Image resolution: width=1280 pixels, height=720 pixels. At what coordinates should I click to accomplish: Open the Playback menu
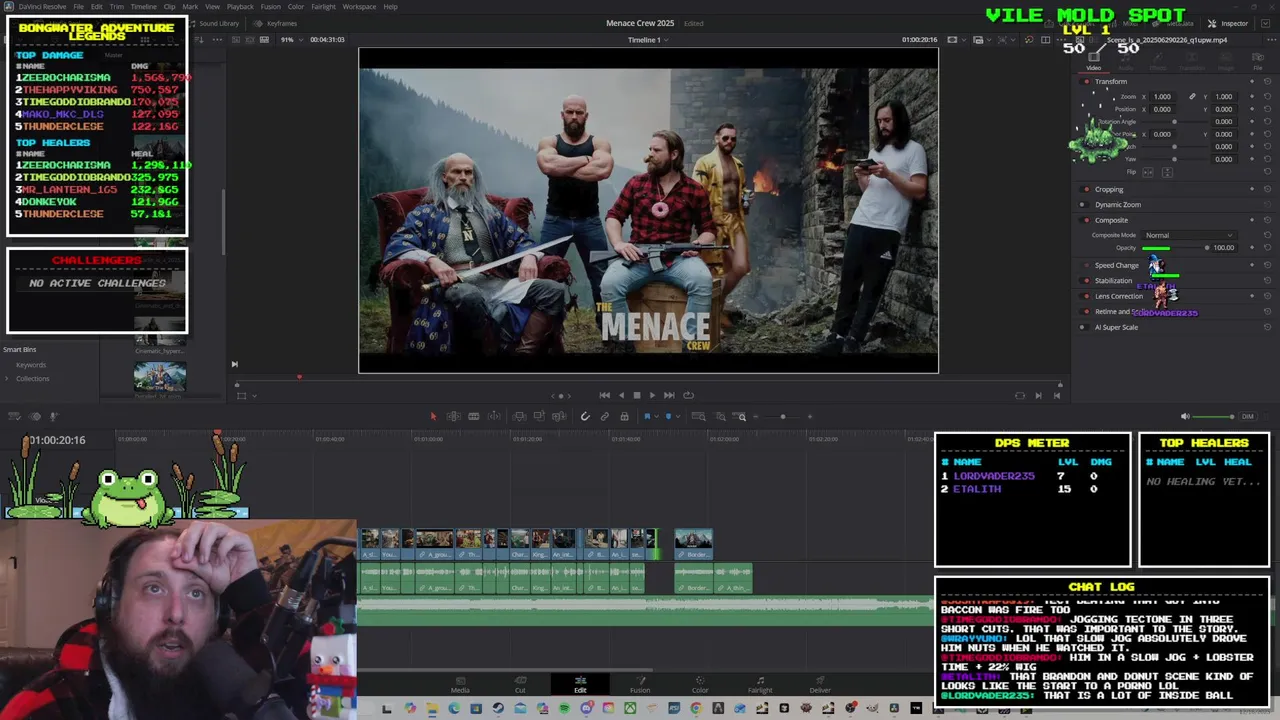240,6
